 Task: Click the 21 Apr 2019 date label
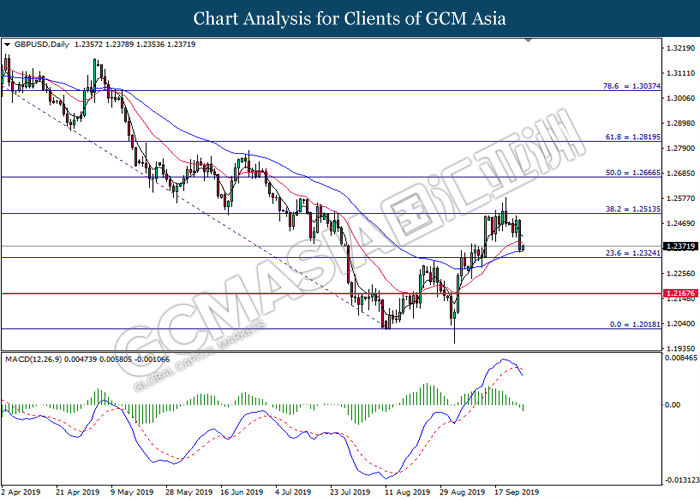(77, 492)
